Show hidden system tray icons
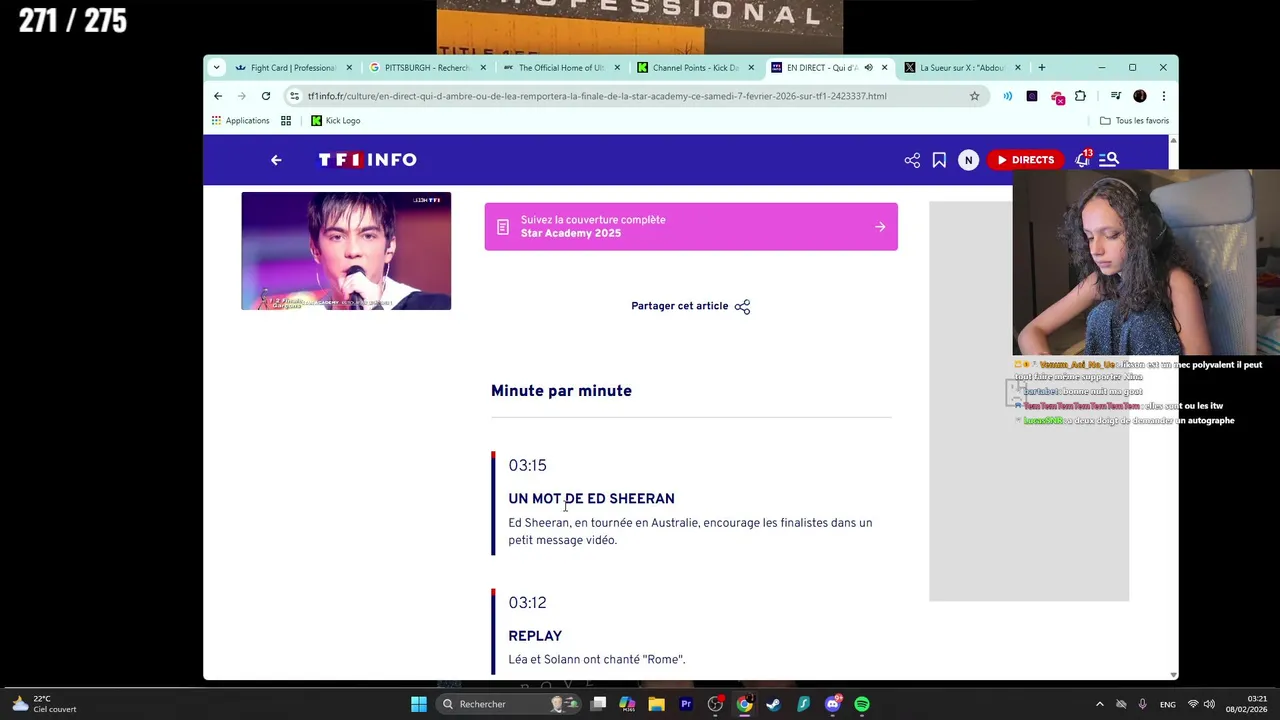Viewport: 1280px width, 720px height. tap(1100, 704)
